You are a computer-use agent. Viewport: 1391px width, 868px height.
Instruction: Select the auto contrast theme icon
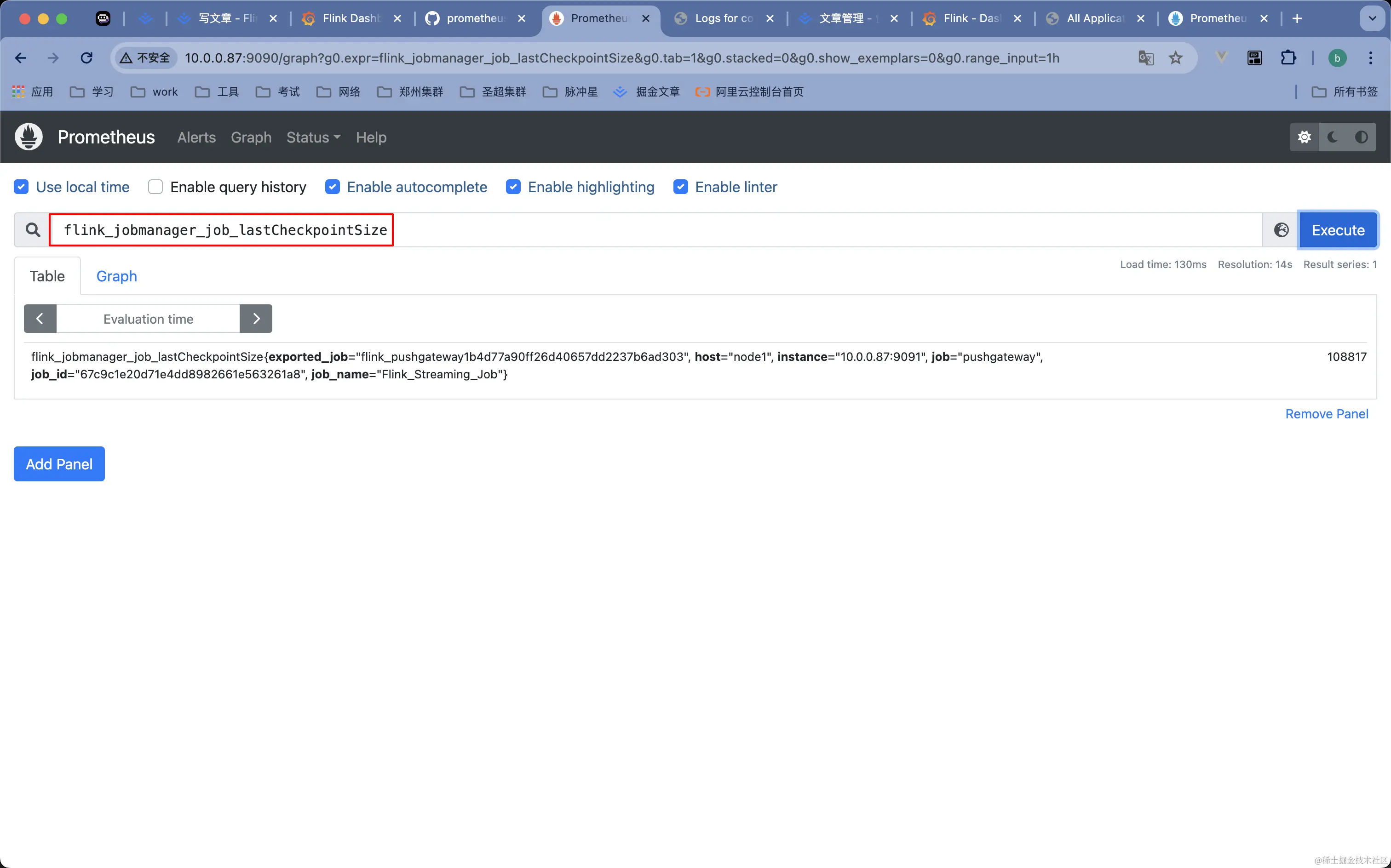(x=1361, y=137)
